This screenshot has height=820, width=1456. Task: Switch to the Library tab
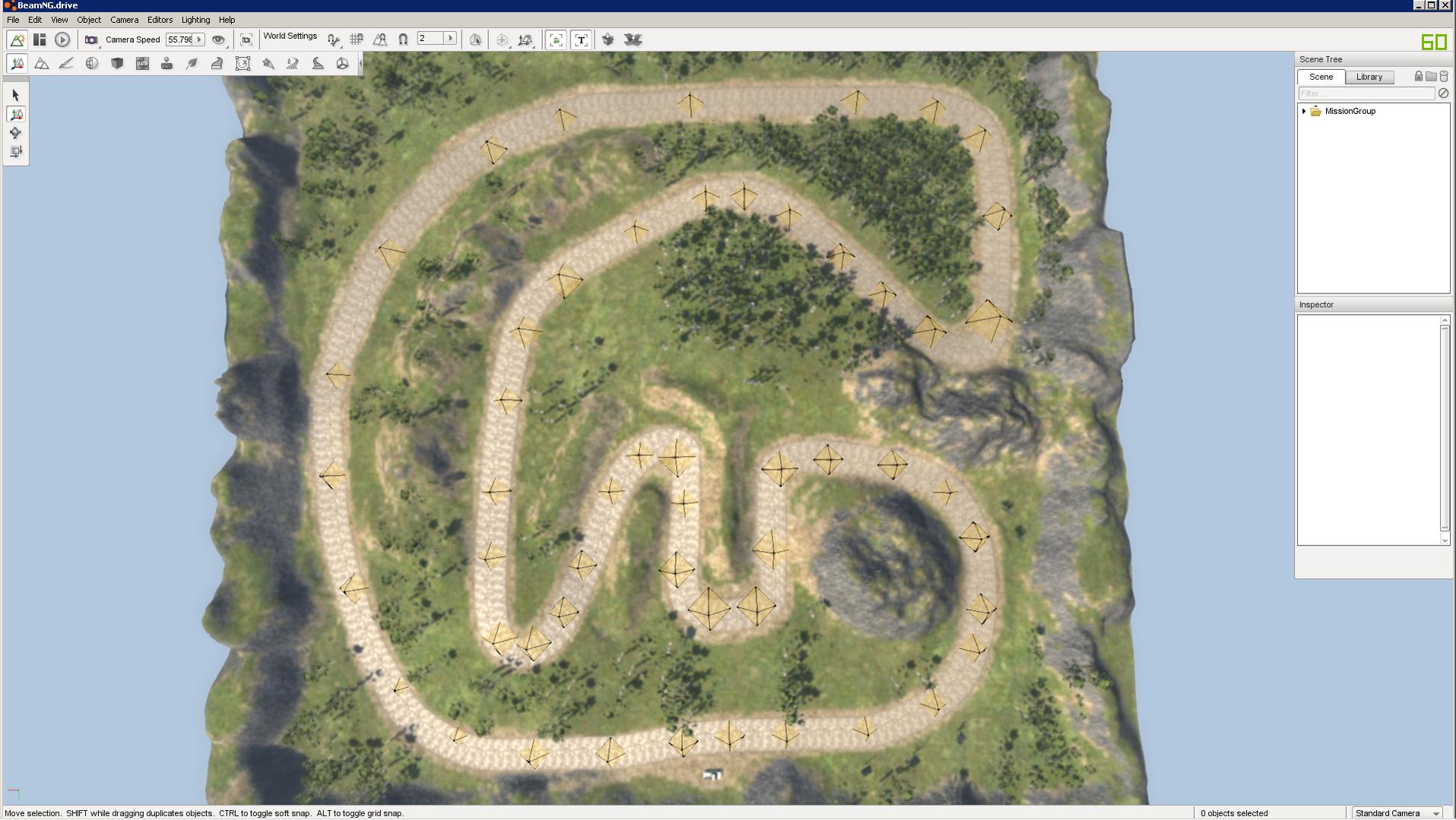click(1369, 77)
